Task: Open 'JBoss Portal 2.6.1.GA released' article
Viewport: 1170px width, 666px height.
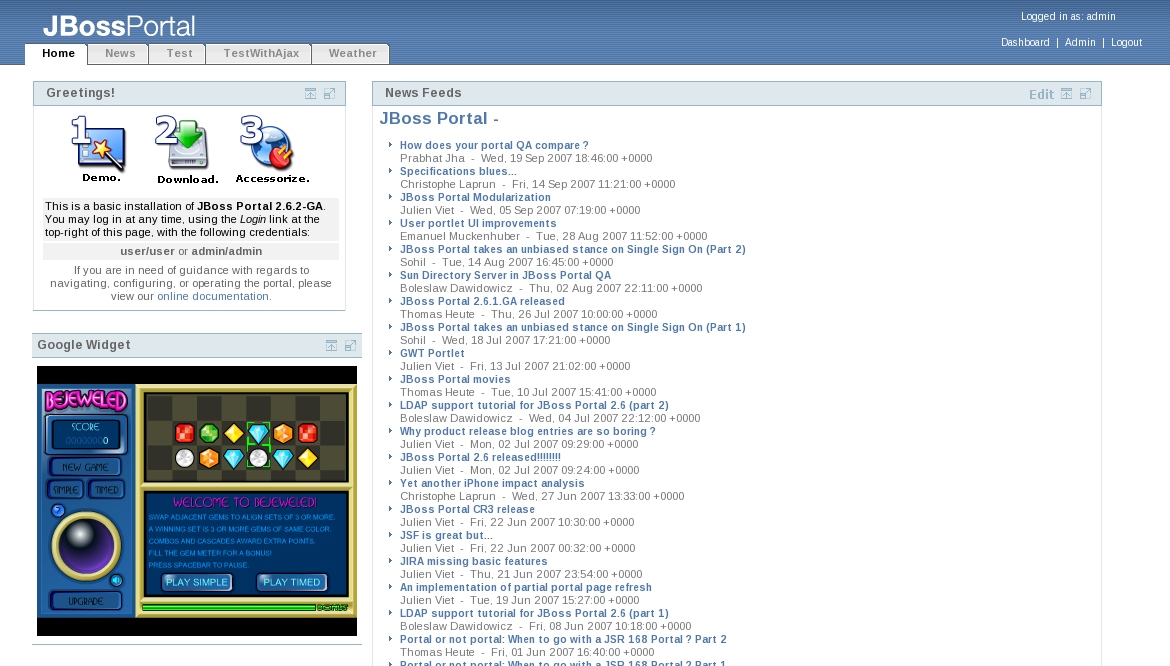Action: 482,301
